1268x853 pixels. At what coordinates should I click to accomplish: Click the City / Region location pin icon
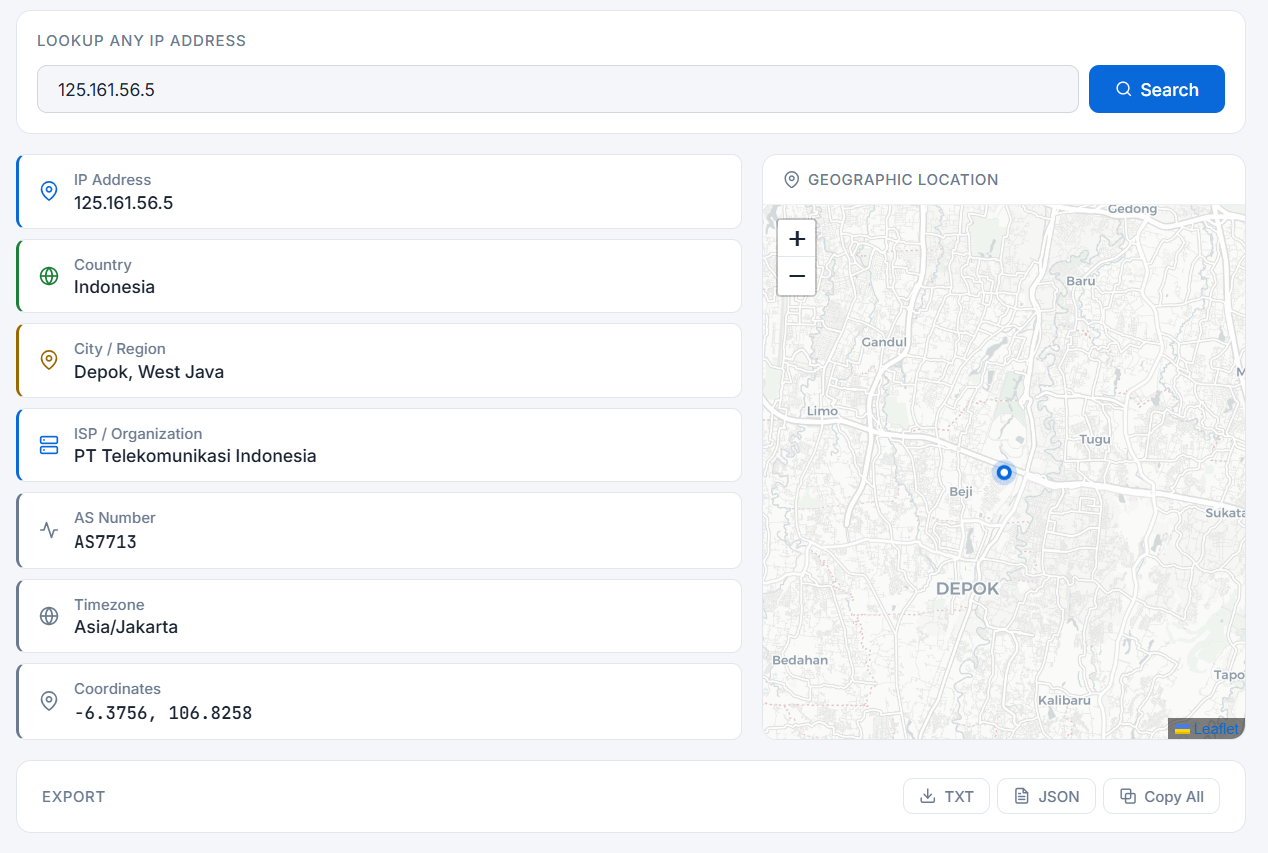49,360
